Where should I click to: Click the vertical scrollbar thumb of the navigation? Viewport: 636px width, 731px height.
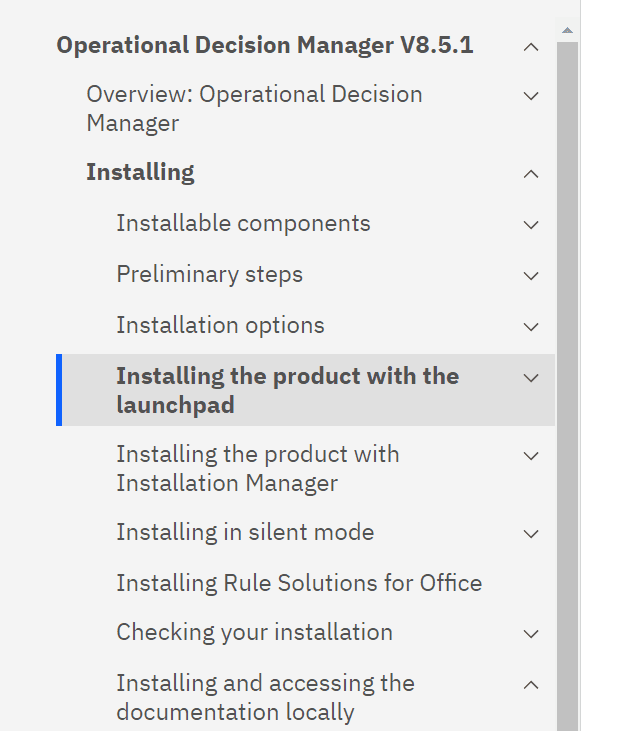pyautogui.click(x=567, y=380)
